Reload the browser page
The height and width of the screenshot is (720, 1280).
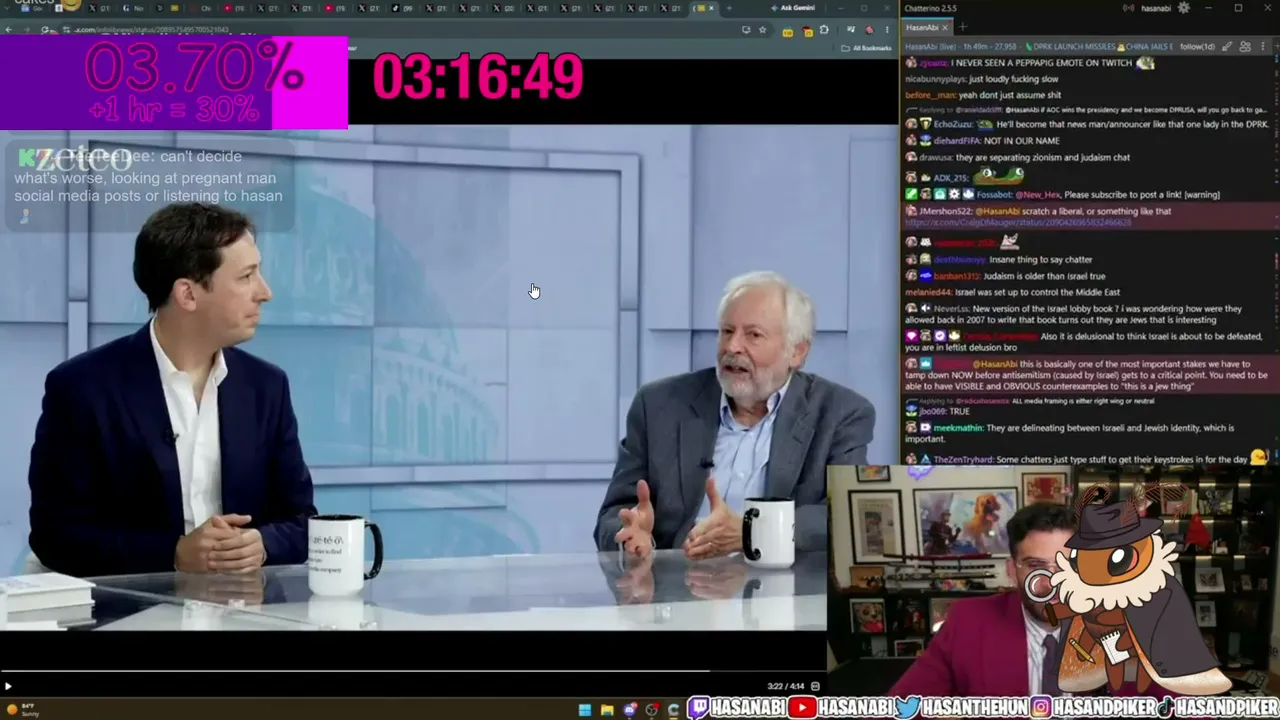point(47,30)
